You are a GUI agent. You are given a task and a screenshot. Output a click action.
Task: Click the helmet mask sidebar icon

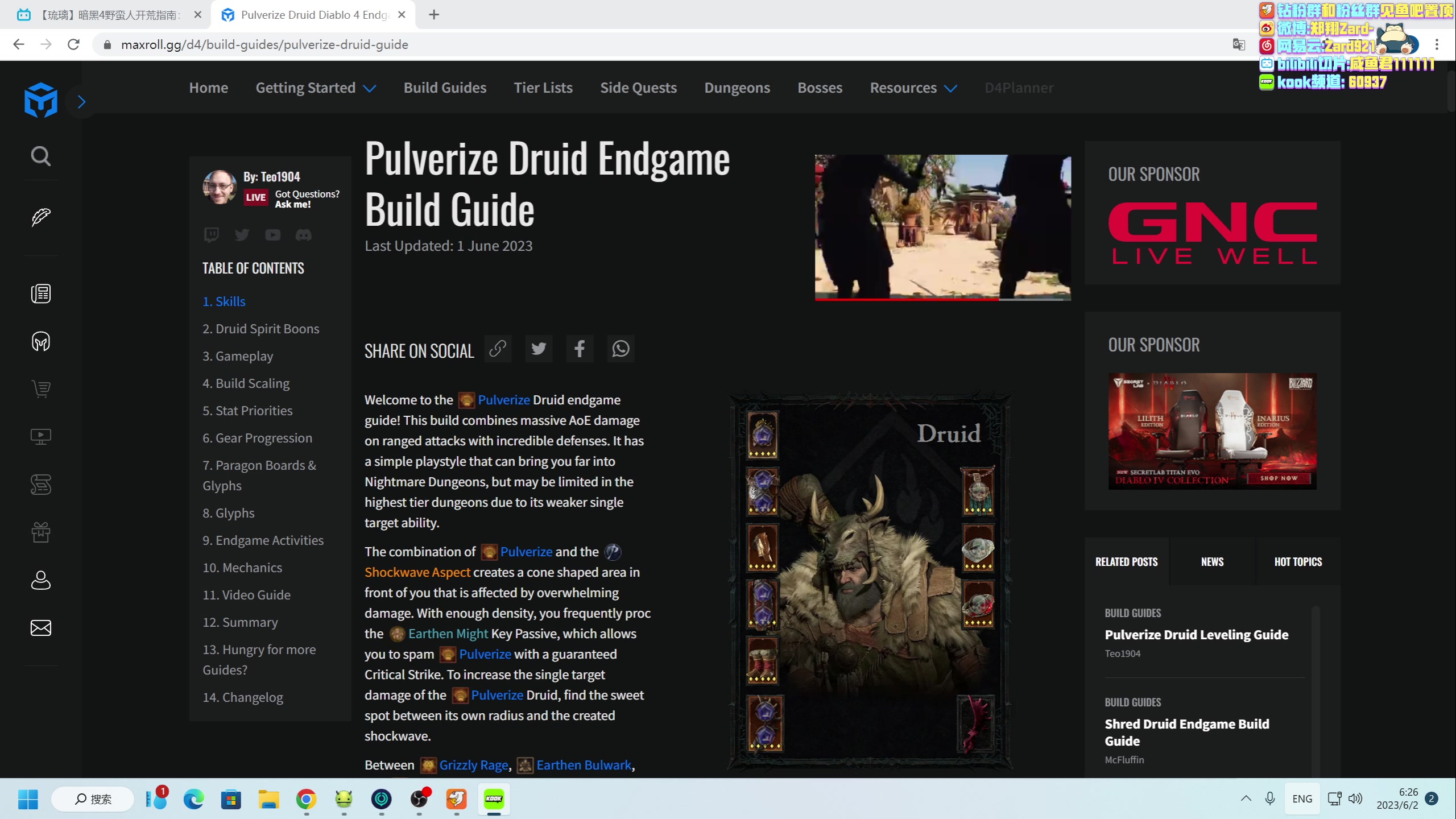[x=41, y=341]
